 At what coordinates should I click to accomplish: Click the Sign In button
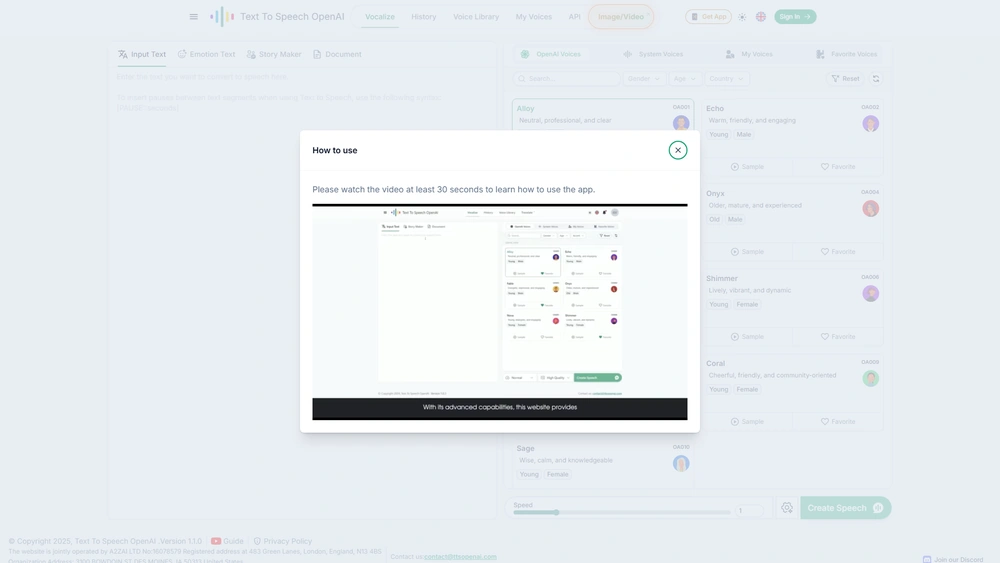click(x=795, y=17)
